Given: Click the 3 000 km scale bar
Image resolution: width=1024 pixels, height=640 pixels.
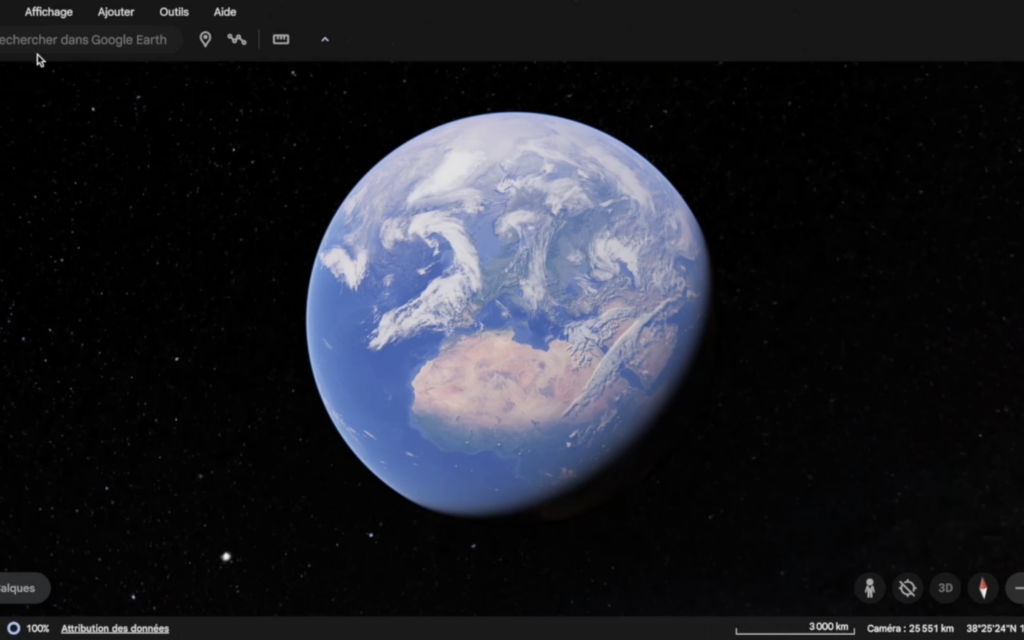Looking at the screenshot, I should pos(795,628).
